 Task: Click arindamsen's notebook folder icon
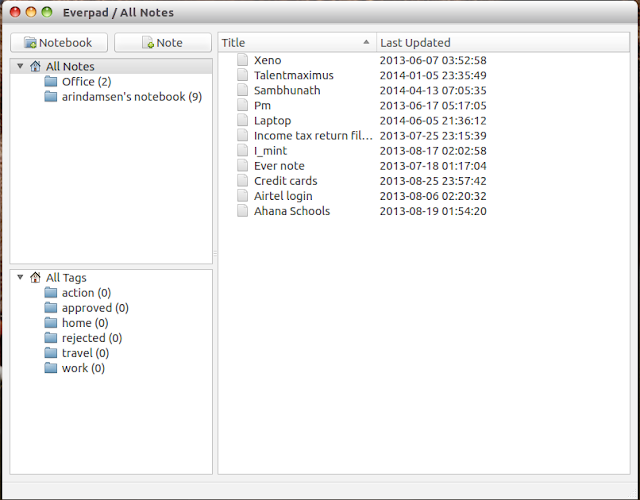(51, 96)
